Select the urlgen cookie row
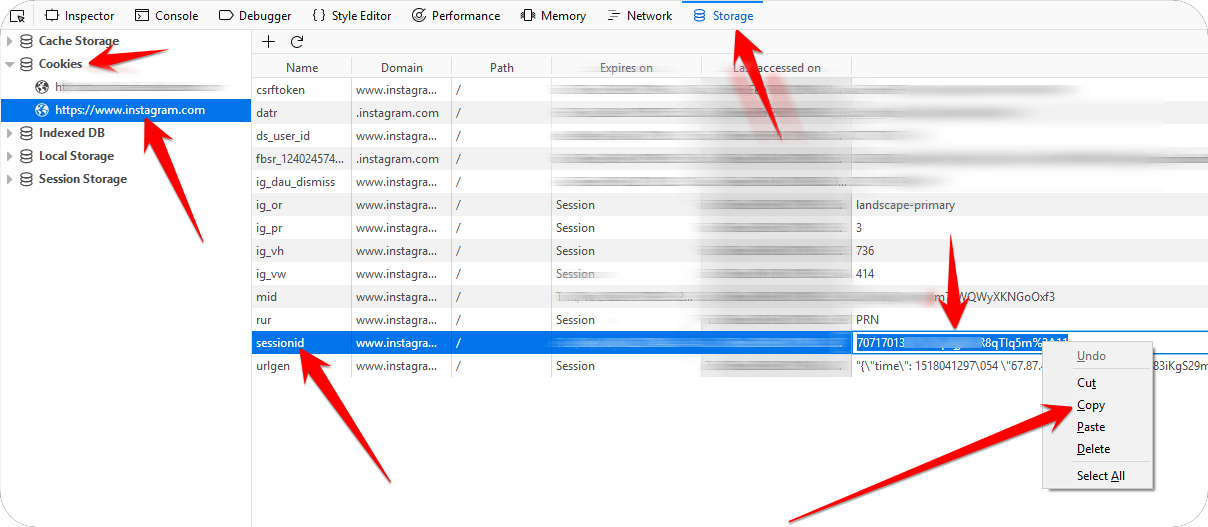 click(730, 366)
